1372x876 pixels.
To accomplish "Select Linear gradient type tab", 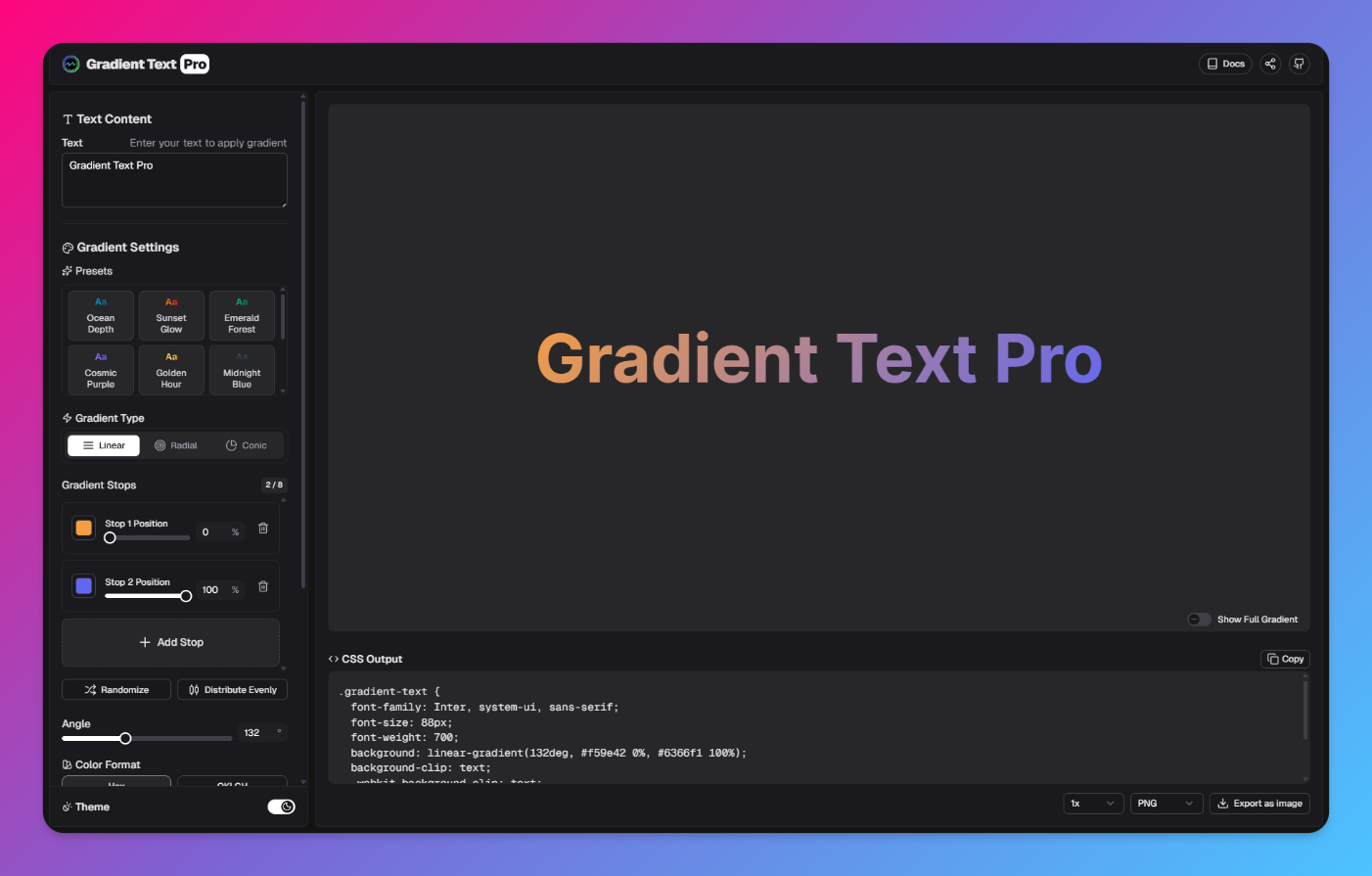I will click(x=104, y=445).
